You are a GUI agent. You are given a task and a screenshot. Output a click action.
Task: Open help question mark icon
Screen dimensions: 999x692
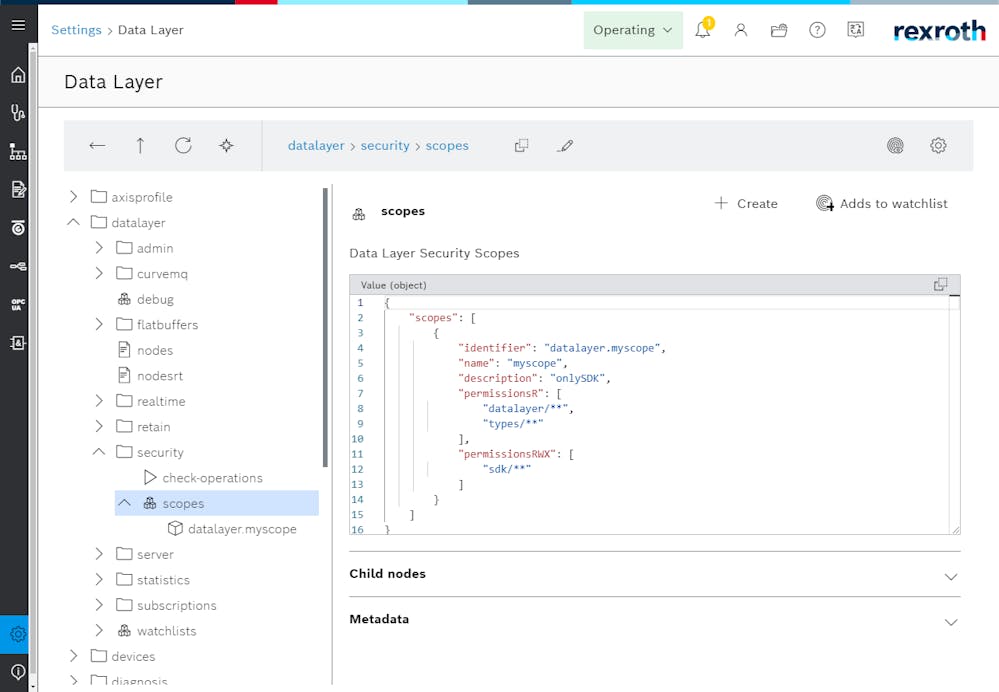[817, 30]
